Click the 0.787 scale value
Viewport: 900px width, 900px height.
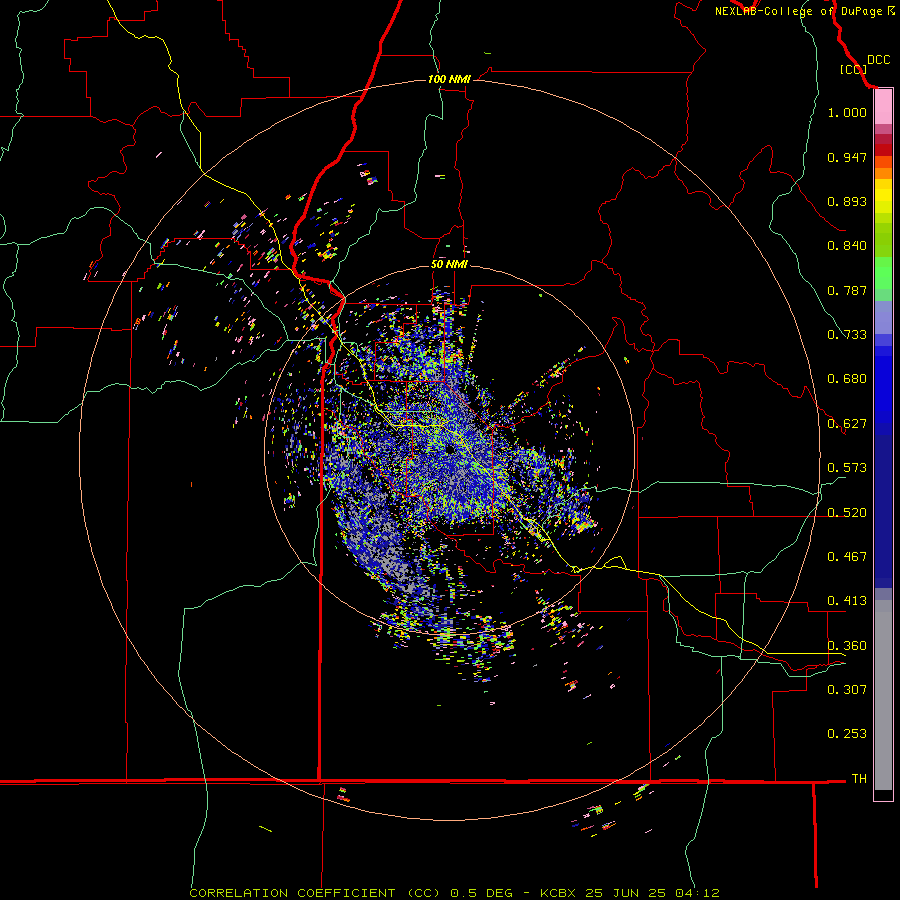pyautogui.click(x=847, y=290)
